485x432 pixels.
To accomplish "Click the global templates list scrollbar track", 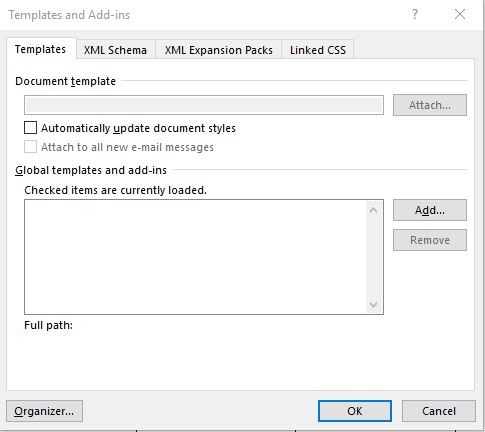I will pyautogui.click(x=373, y=257).
